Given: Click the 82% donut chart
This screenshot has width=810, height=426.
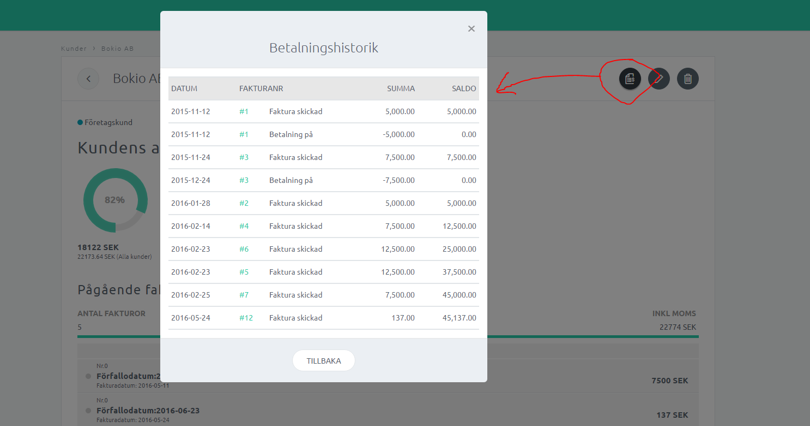Looking at the screenshot, I should [x=115, y=200].
